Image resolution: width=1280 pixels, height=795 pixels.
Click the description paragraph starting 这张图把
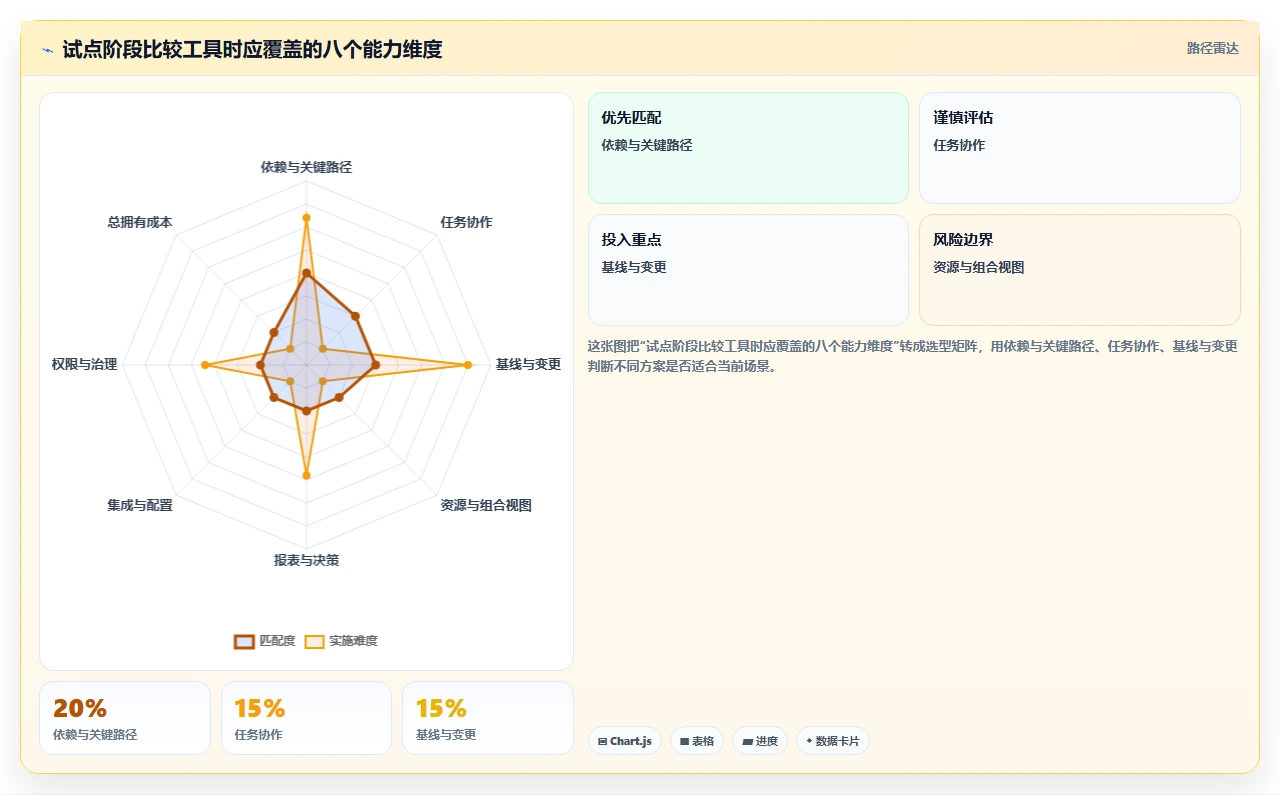coord(913,356)
